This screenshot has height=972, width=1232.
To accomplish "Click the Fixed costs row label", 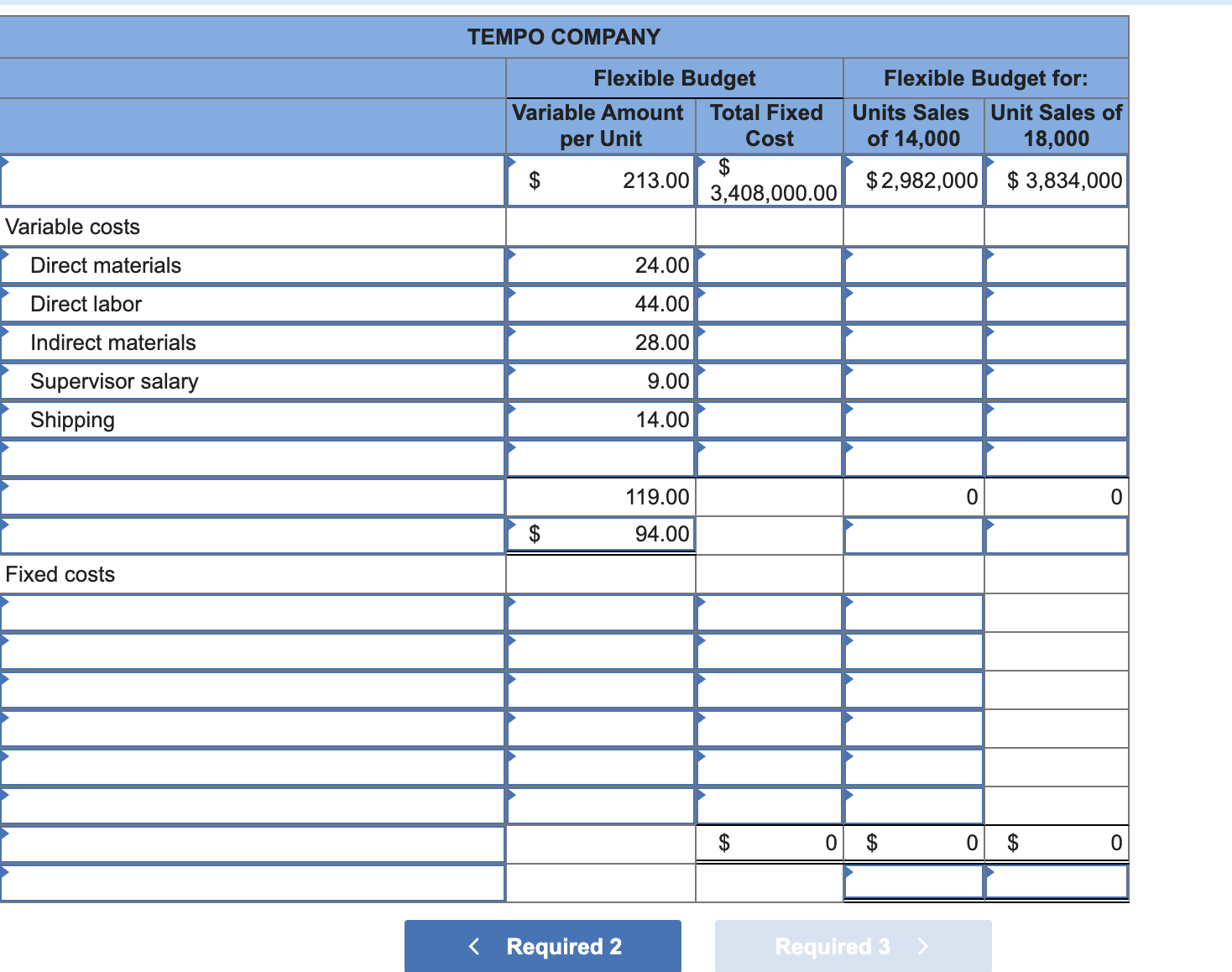I will click(60, 574).
